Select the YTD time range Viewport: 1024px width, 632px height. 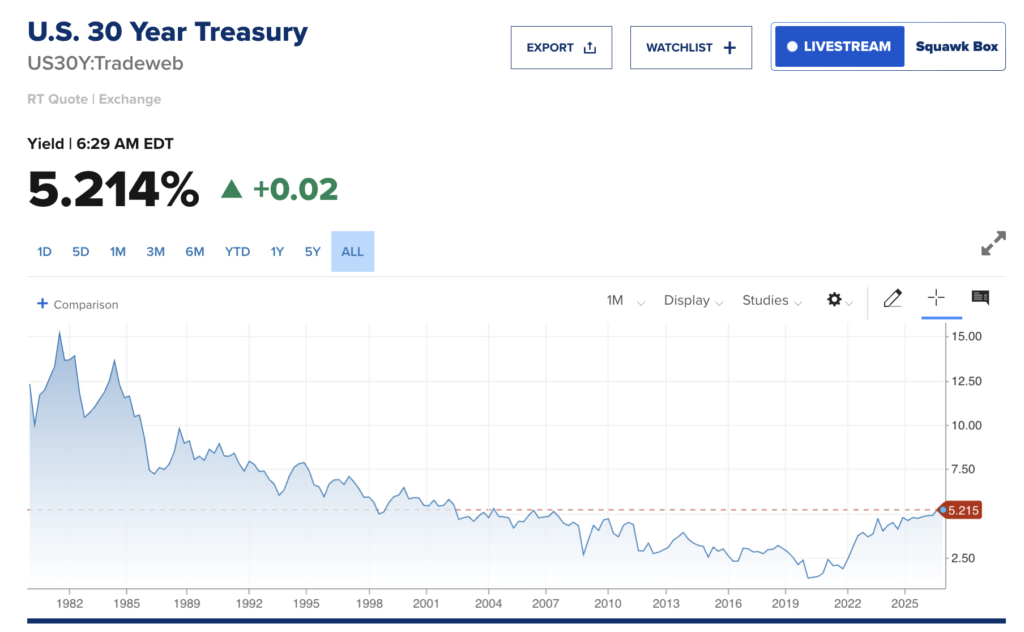click(x=237, y=251)
